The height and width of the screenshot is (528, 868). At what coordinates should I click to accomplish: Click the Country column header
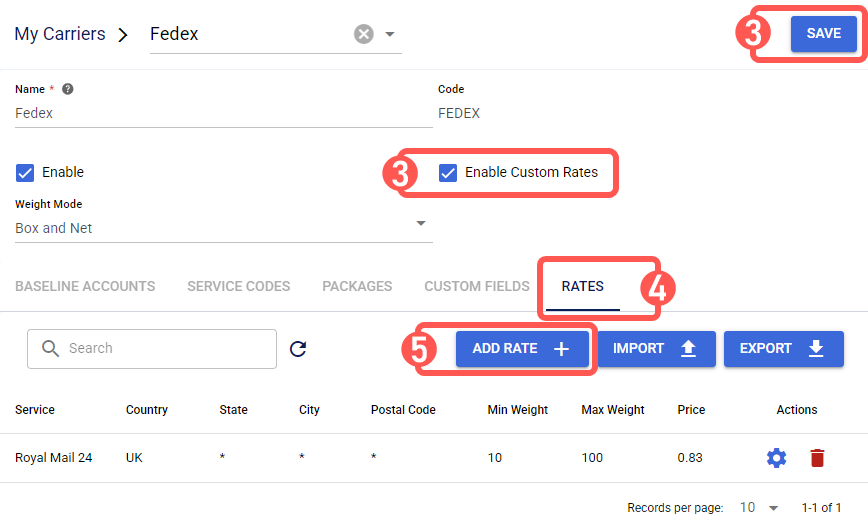tap(147, 410)
